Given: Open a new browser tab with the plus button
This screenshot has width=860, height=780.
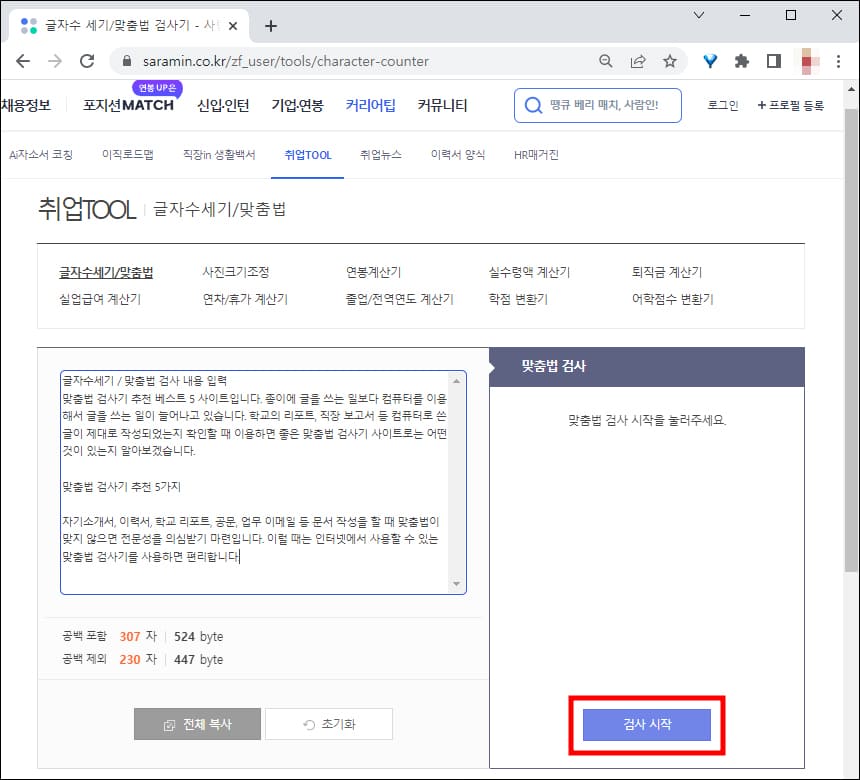Looking at the screenshot, I should point(270,24).
